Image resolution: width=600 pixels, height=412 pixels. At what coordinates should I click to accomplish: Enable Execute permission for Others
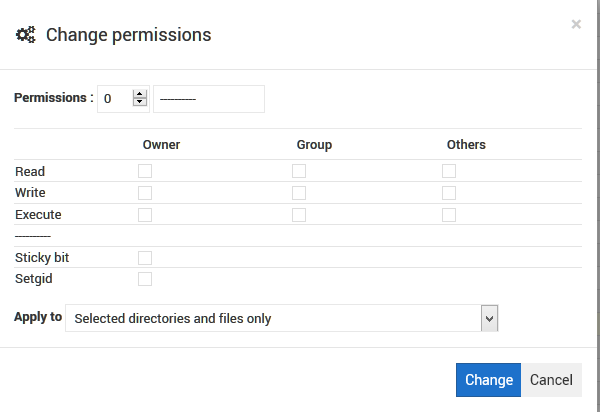[449, 215]
